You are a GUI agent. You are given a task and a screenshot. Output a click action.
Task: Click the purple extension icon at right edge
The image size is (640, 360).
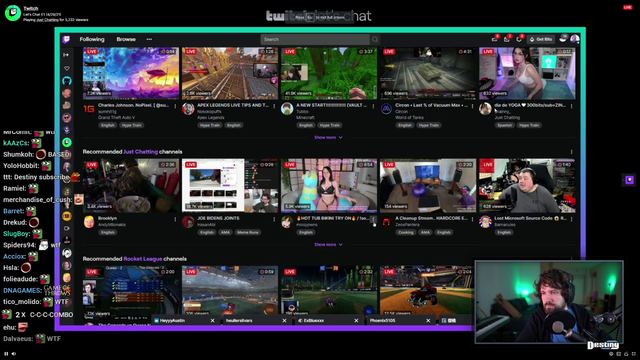(629, 180)
